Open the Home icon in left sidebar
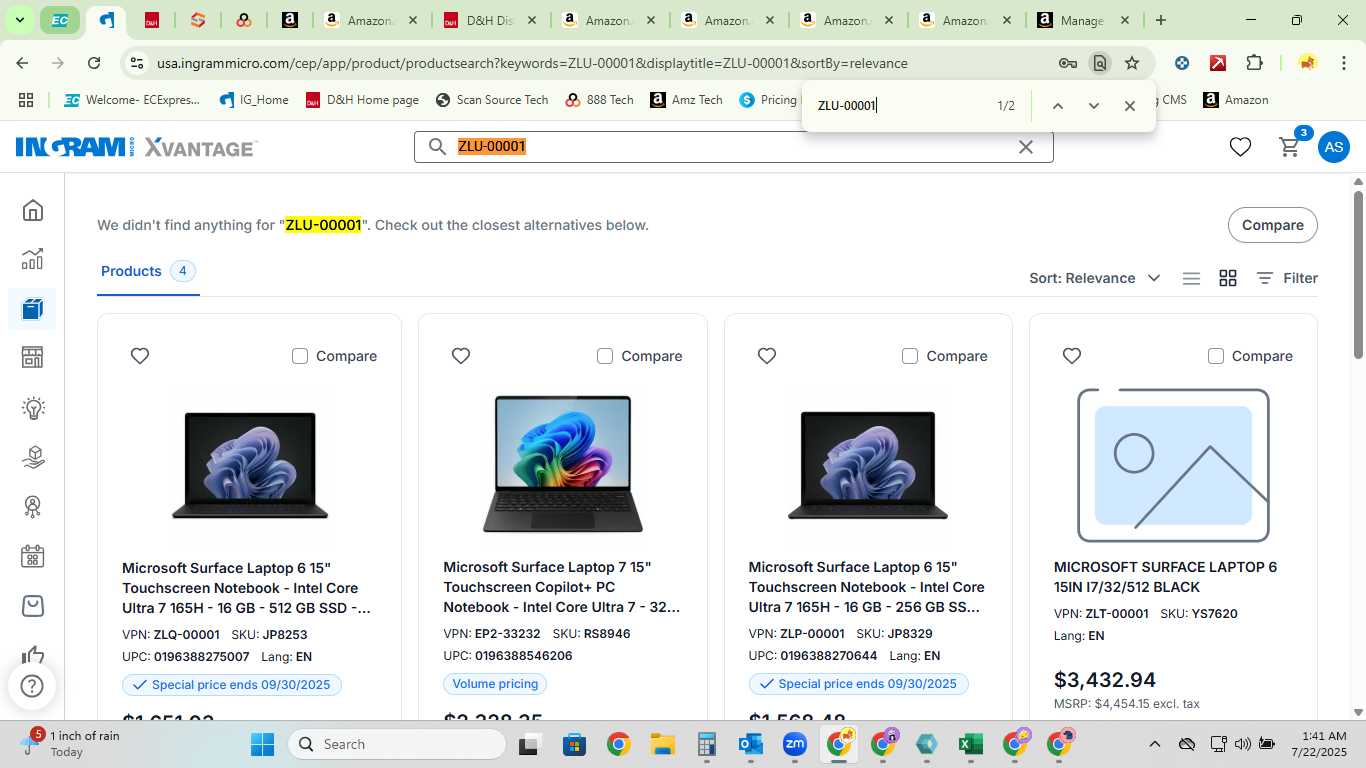Image resolution: width=1366 pixels, height=768 pixels. point(33,210)
